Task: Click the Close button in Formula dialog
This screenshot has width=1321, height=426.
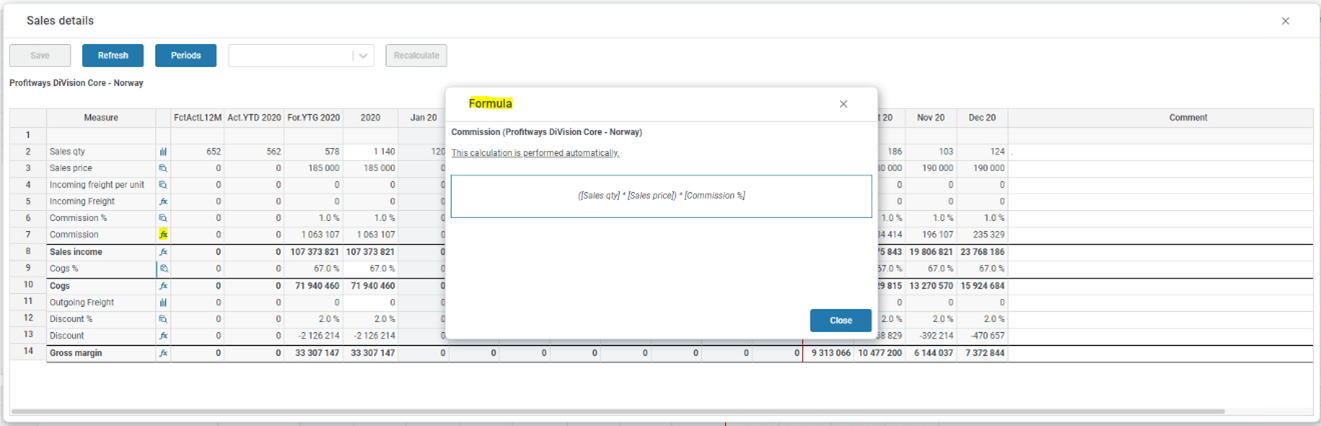Action: point(841,320)
